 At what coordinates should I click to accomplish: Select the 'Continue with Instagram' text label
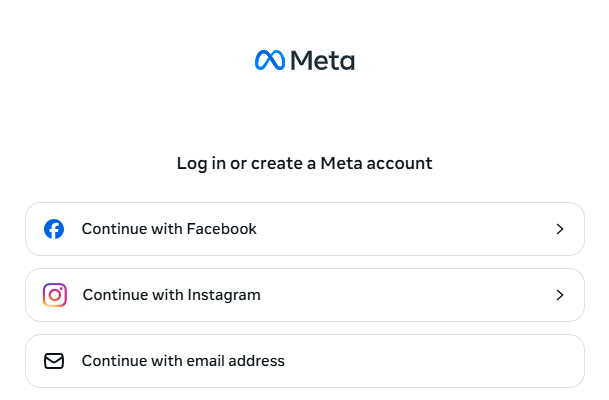click(x=171, y=295)
